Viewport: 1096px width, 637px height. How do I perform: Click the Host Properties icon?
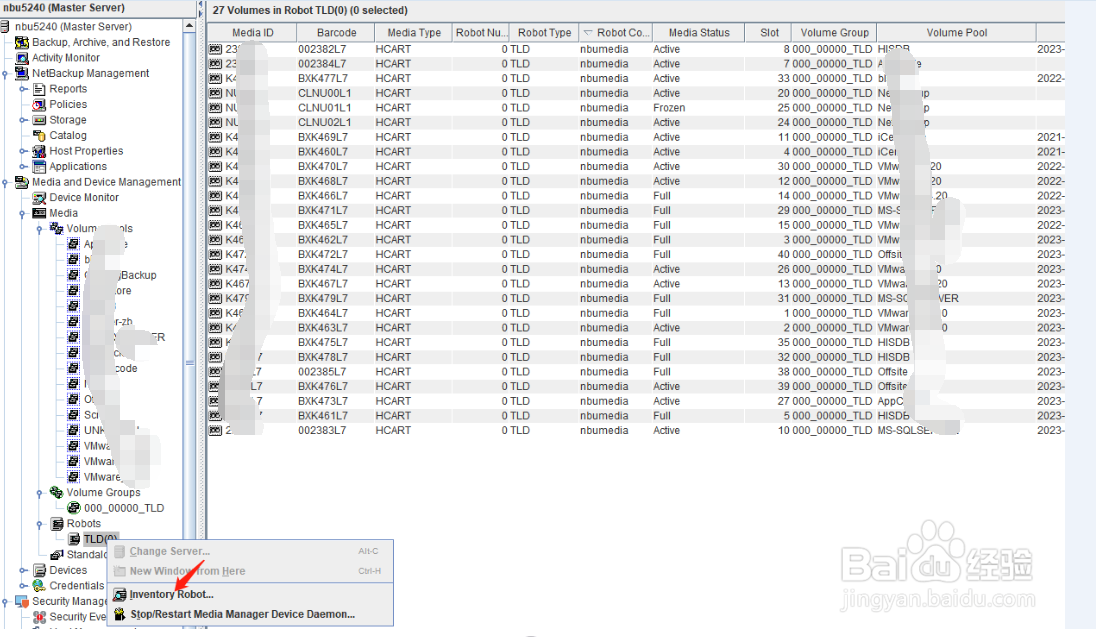point(39,151)
